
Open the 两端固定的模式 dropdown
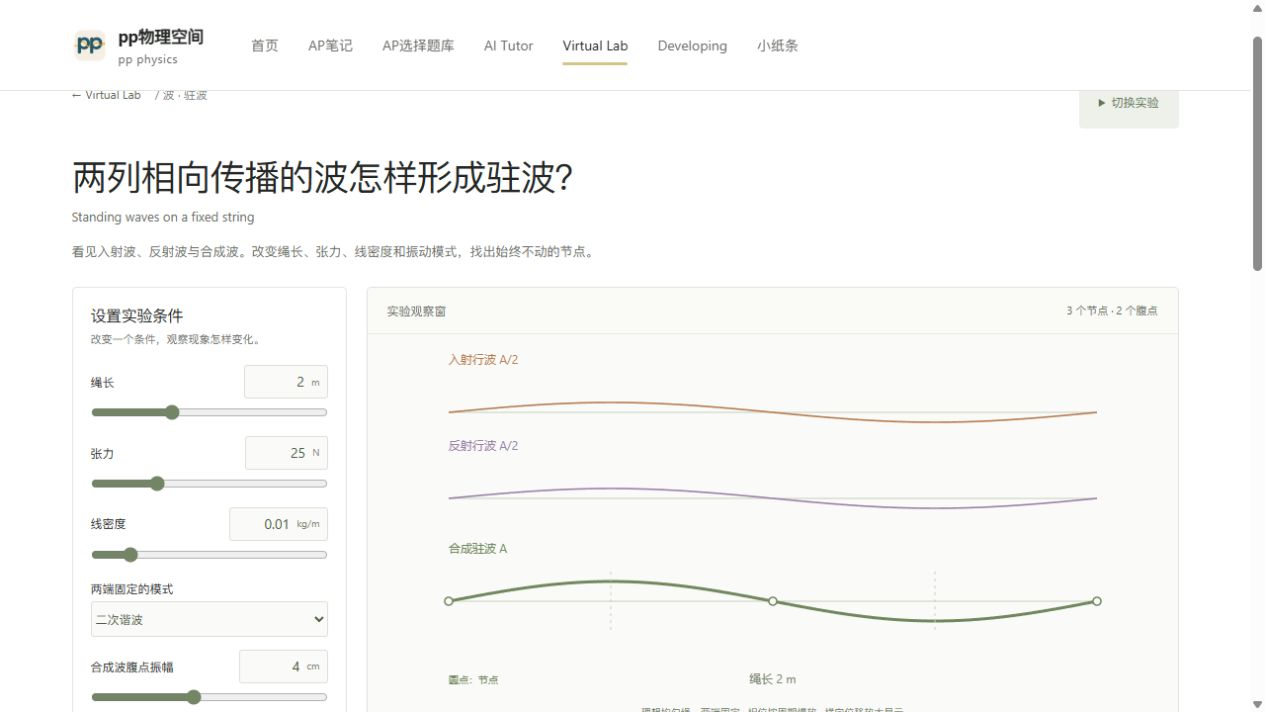point(209,619)
